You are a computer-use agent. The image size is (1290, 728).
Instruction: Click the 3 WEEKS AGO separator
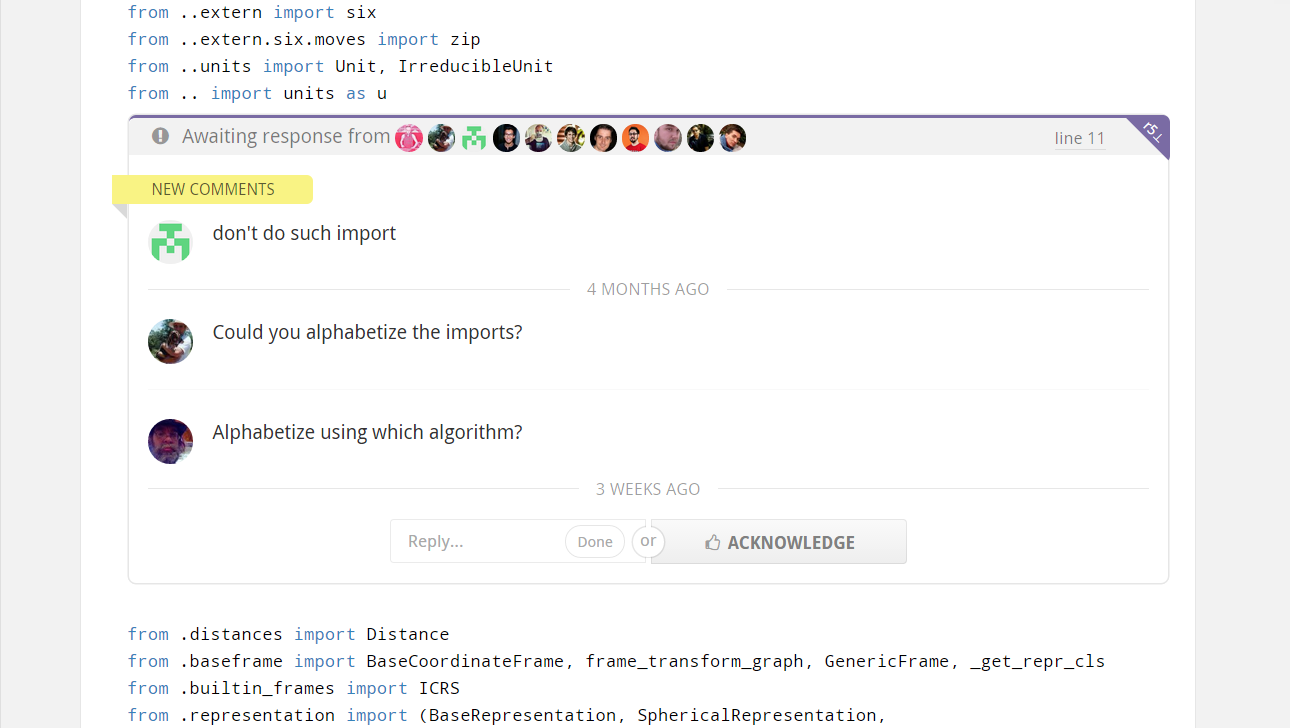click(x=648, y=489)
